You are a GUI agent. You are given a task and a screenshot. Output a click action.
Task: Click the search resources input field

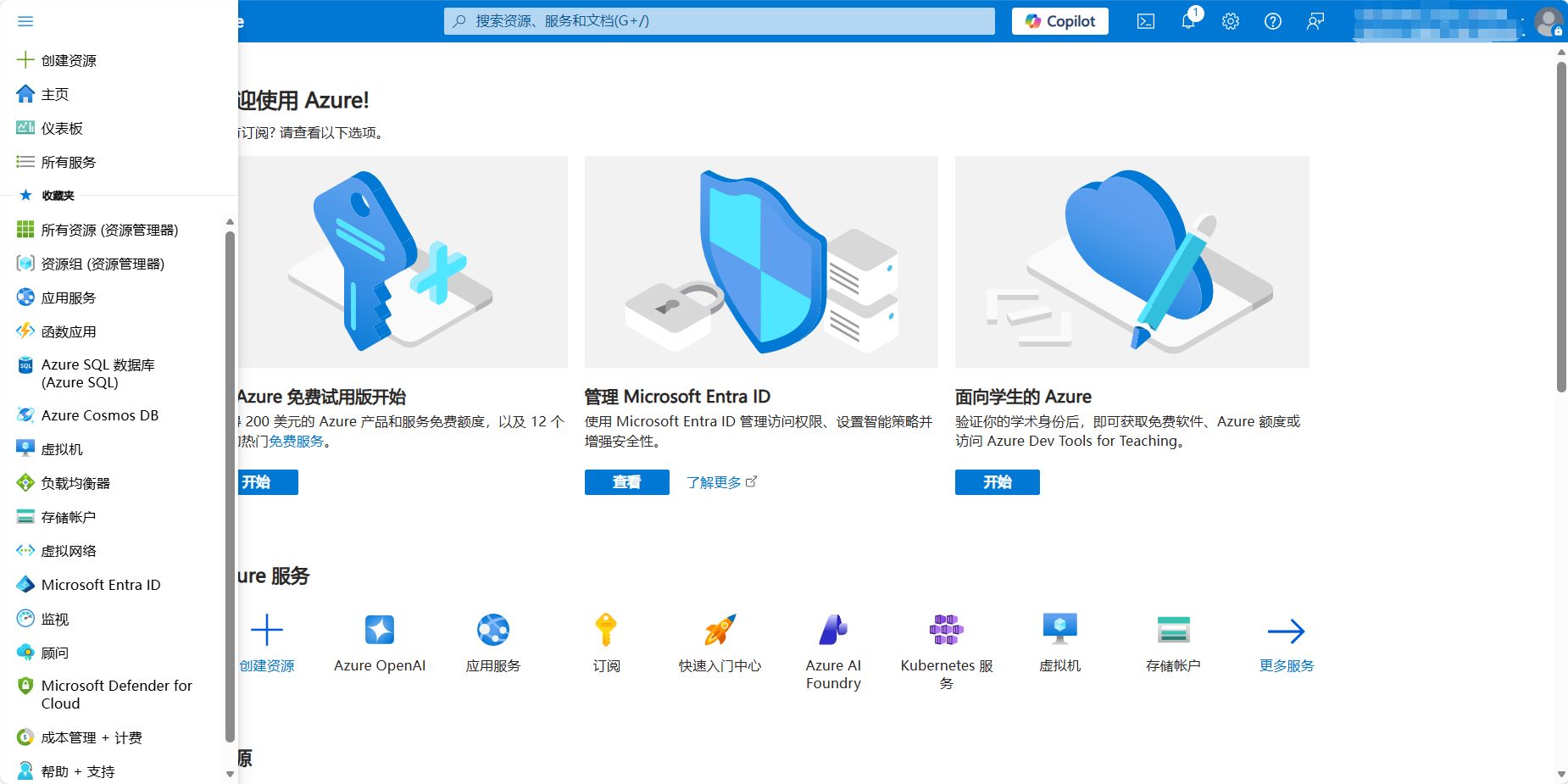719,21
